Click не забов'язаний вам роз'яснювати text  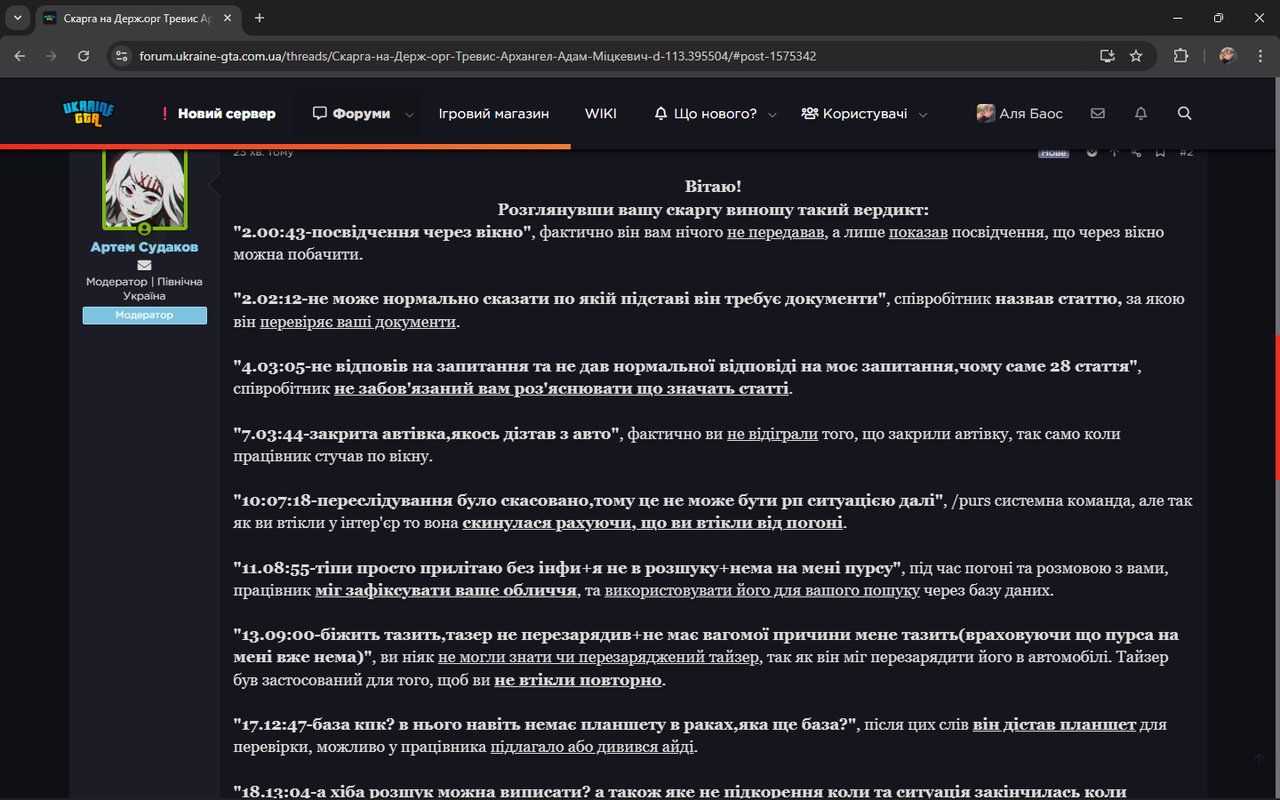pyautogui.click(x=561, y=389)
